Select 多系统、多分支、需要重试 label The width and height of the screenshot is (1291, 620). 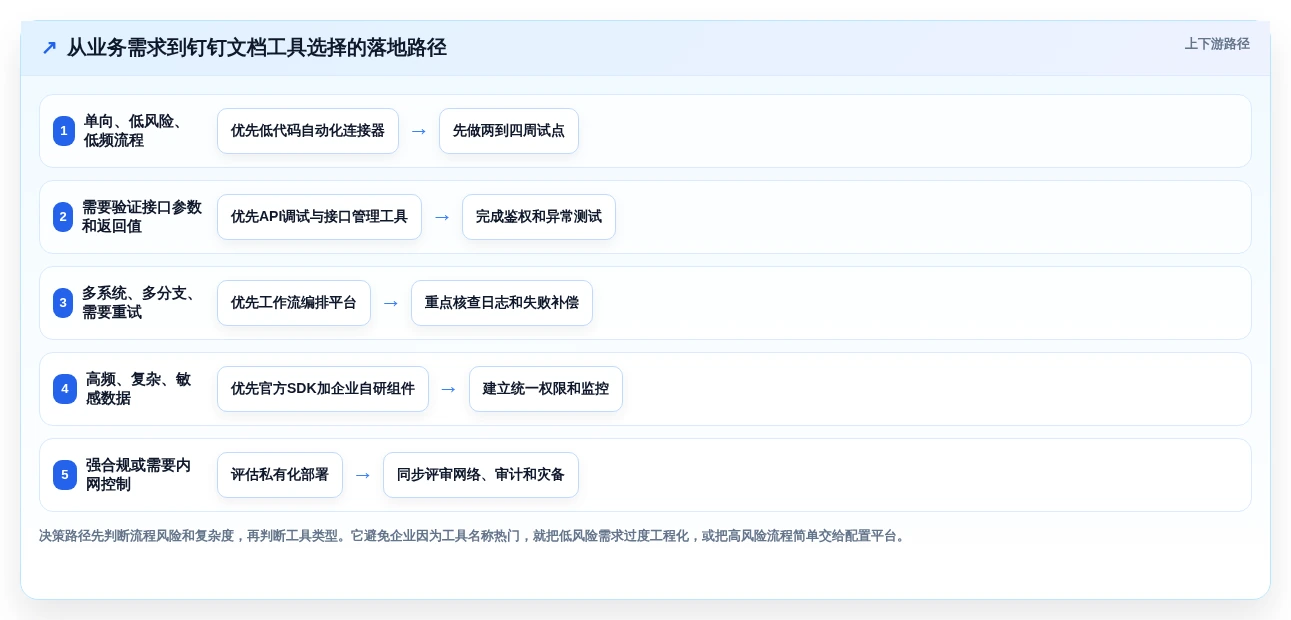[x=140, y=303]
